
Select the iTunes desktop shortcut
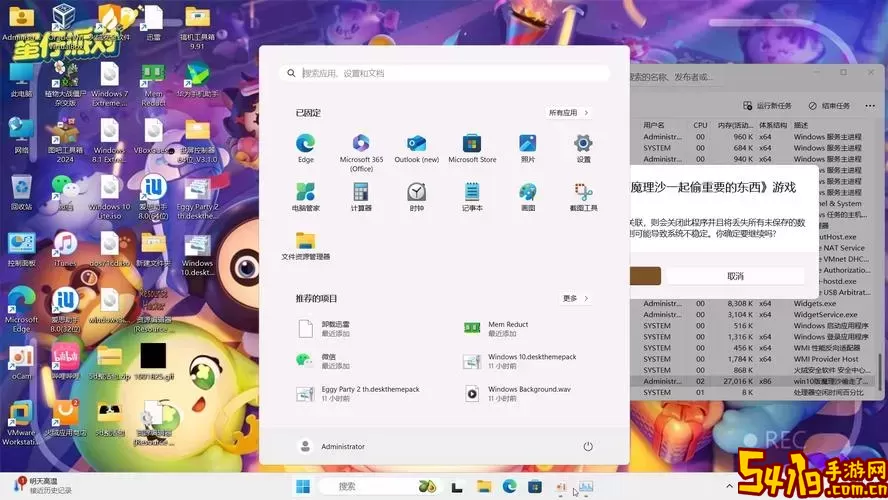coord(65,249)
